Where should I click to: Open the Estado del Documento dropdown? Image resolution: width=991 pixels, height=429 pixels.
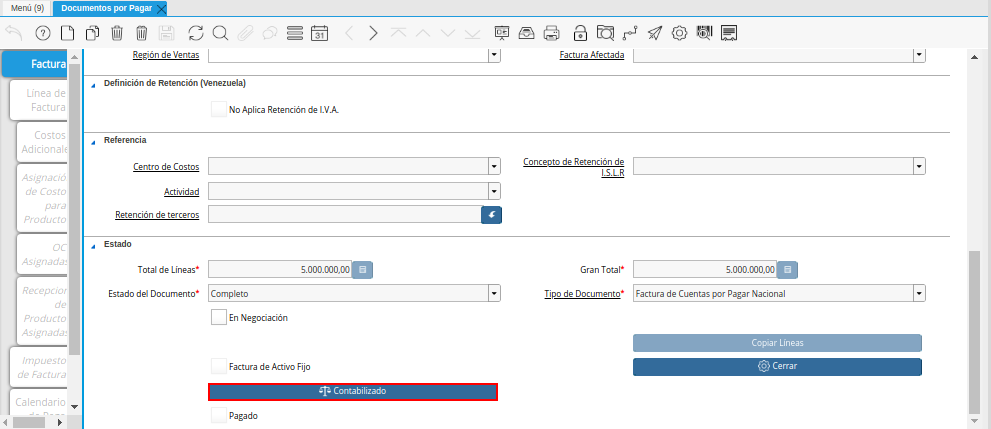tap(494, 294)
